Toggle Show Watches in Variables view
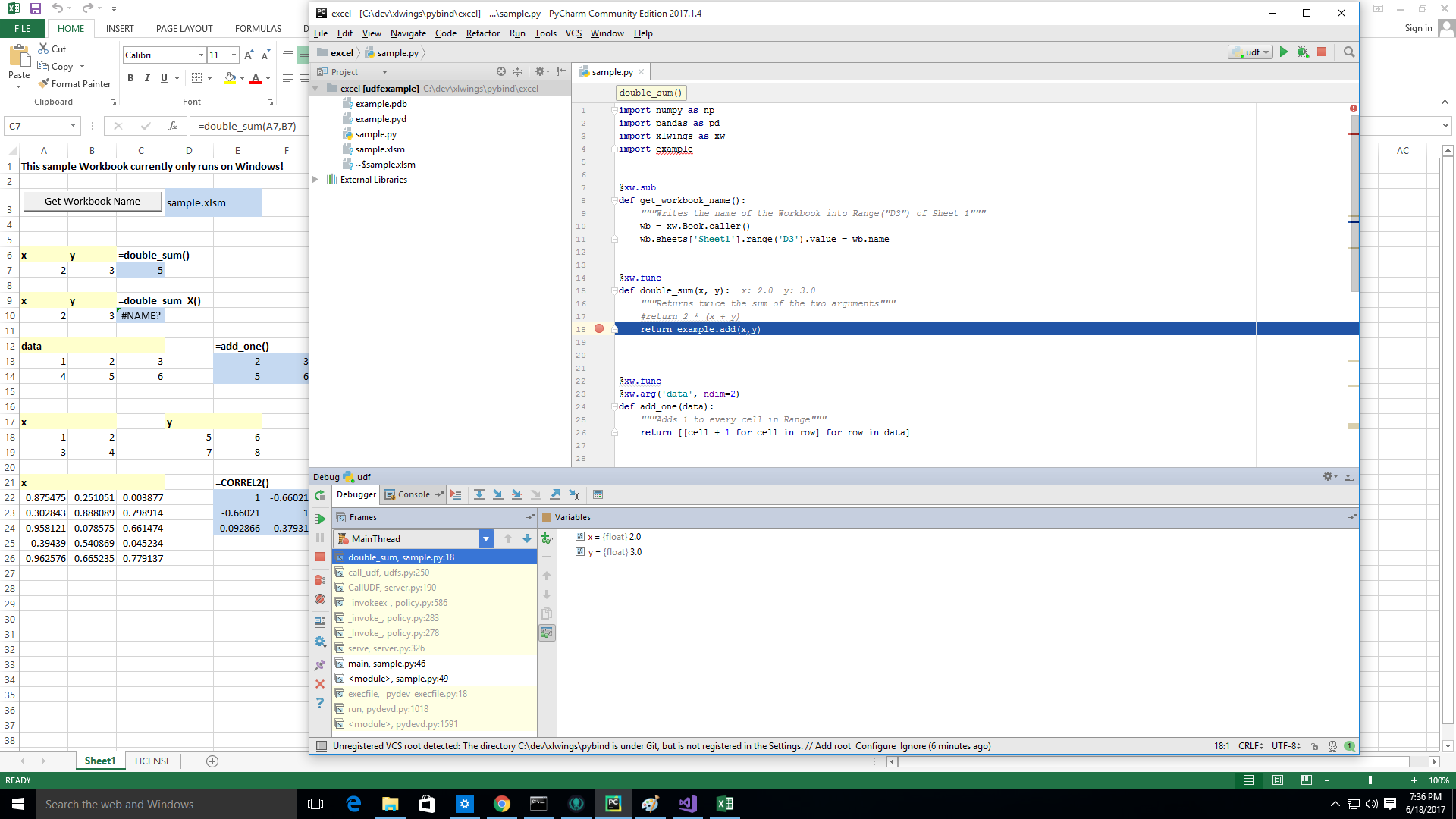 point(547,632)
